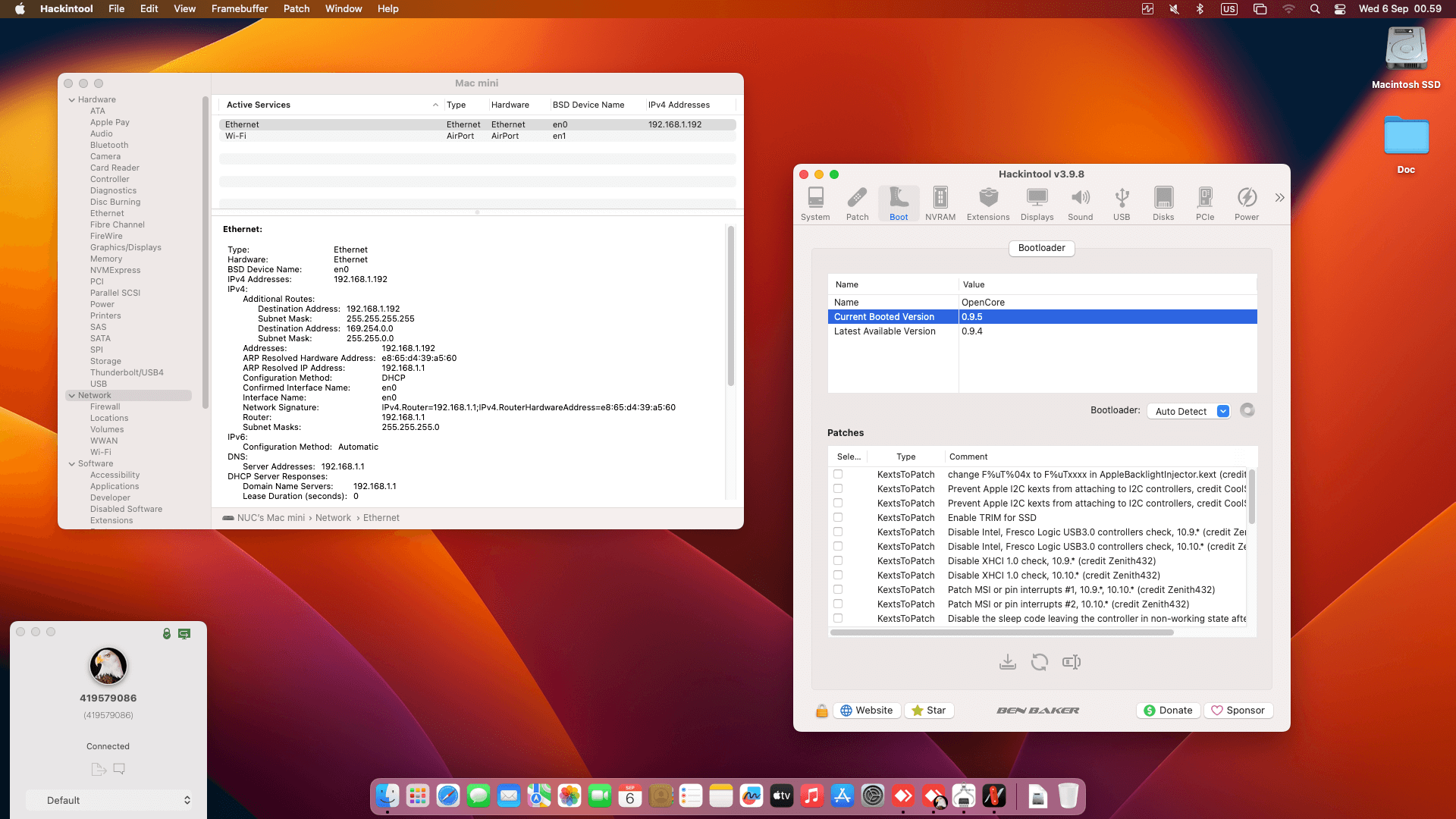Check the Disable XHCI 1.0 check 10.9 patch
Image resolution: width=1456 pixels, height=819 pixels.
838,560
